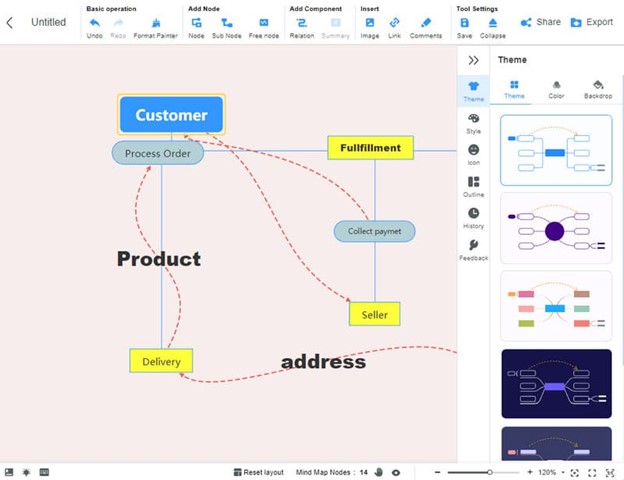The width and height of the screenshot is (624, 480).
Task: Switch to the Color tab
Action: point(556,89)
